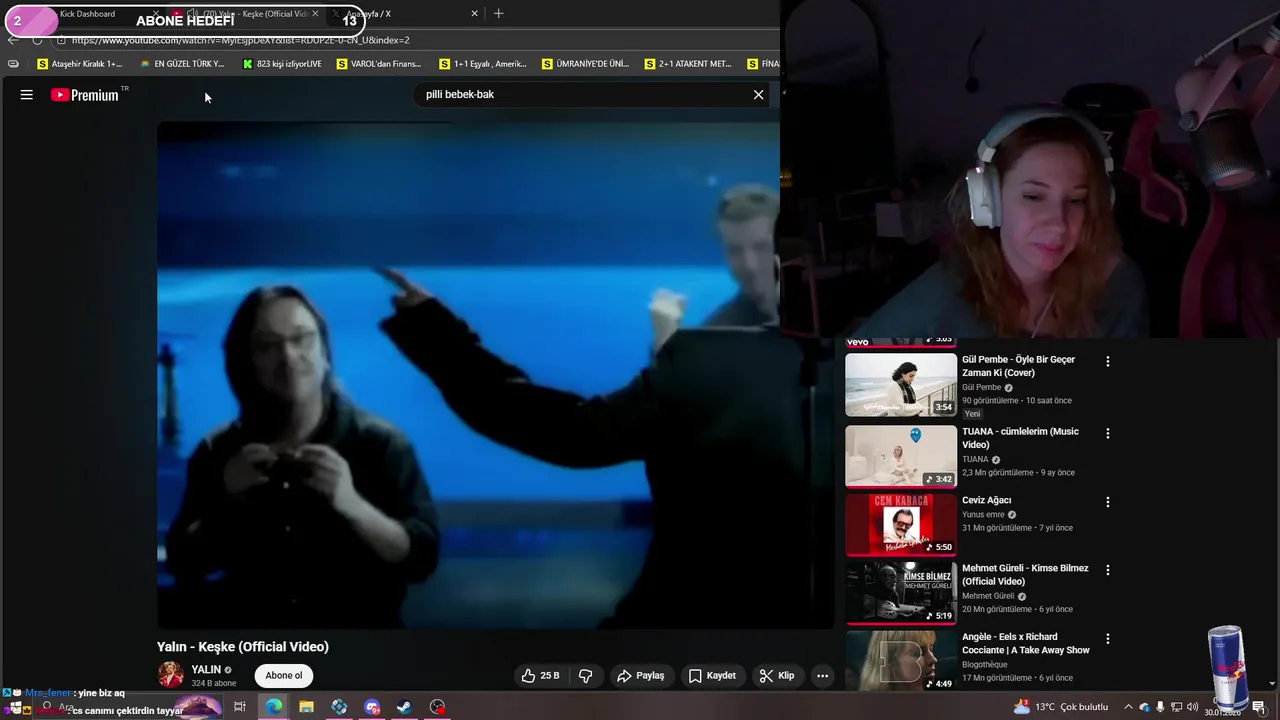Open the 'ÜMRANİYE'DE ÜNİ...' bookmark

click(x=585, y=64)
